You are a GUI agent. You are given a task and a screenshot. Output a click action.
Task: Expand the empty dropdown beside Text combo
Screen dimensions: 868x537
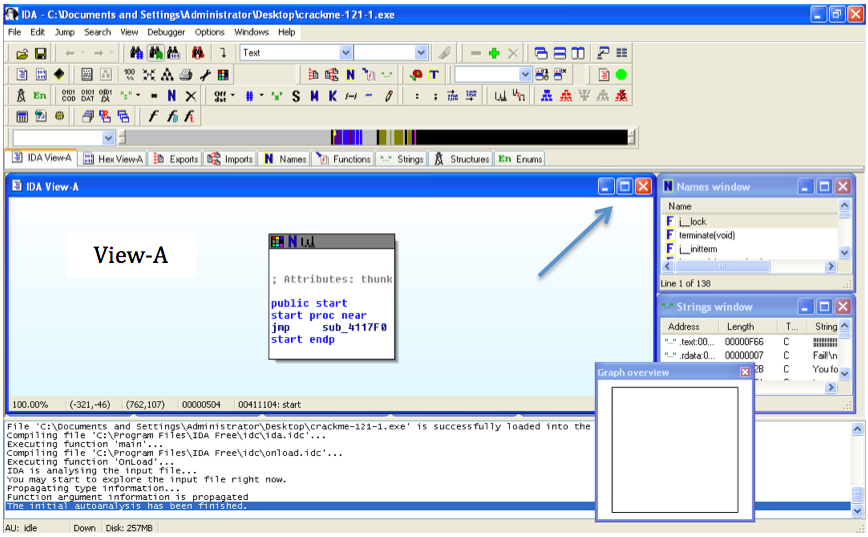421,53
